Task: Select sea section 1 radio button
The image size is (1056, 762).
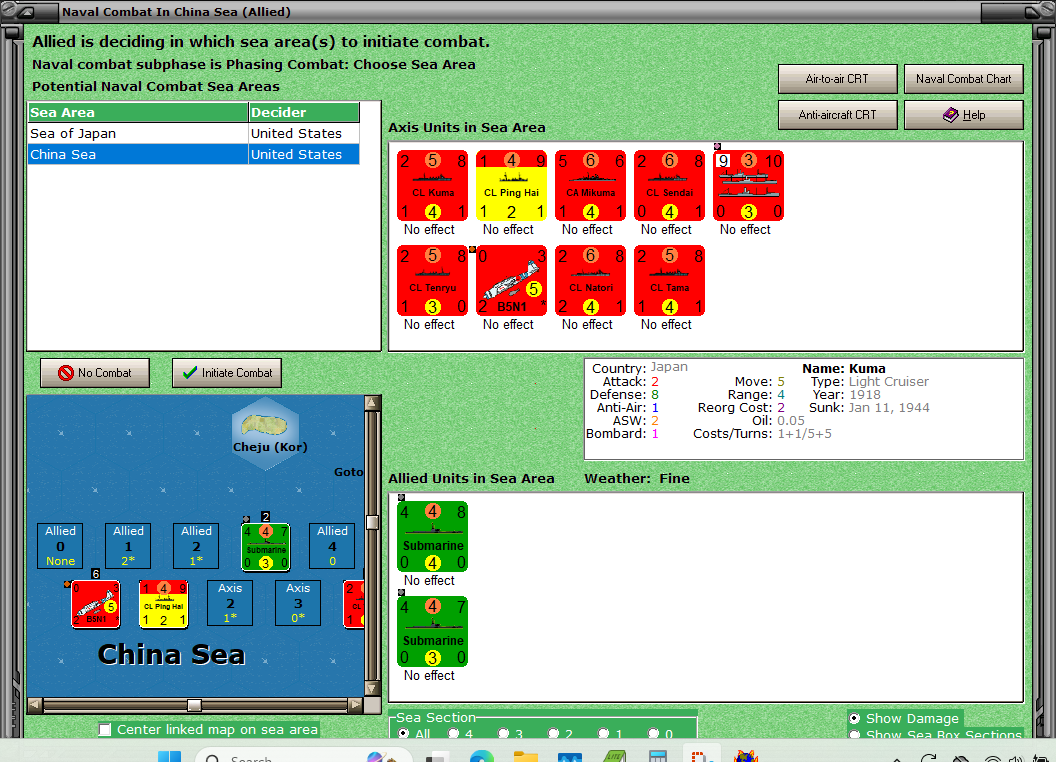Action: pos(604,734)
